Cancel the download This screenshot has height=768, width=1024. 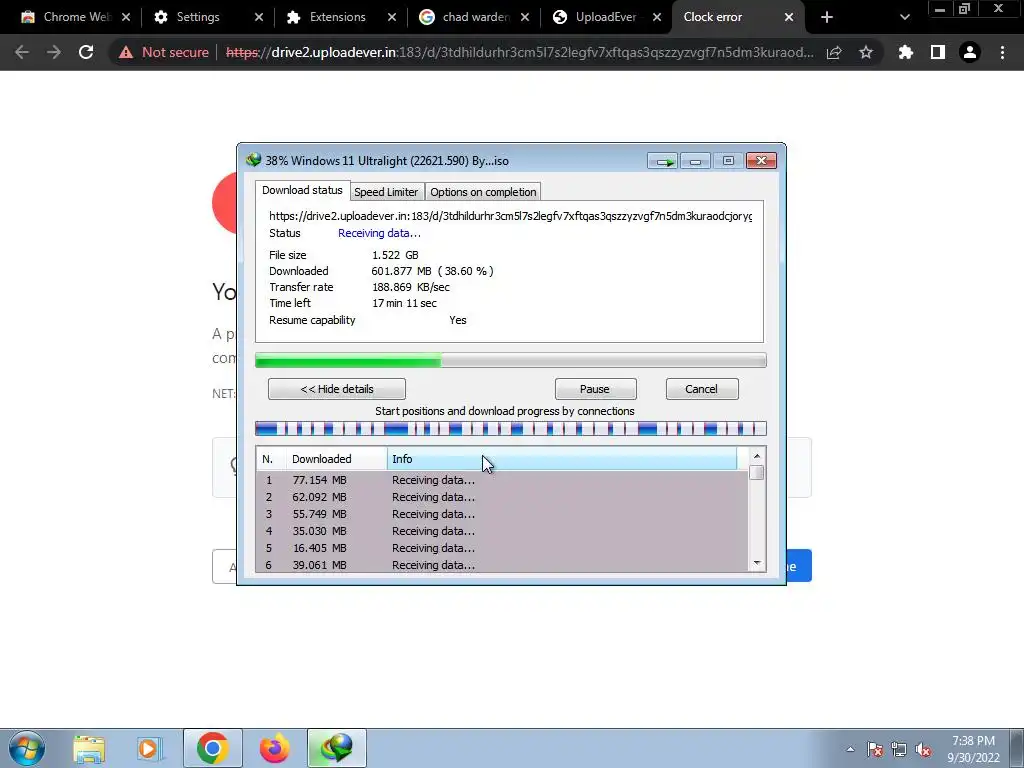702,389
